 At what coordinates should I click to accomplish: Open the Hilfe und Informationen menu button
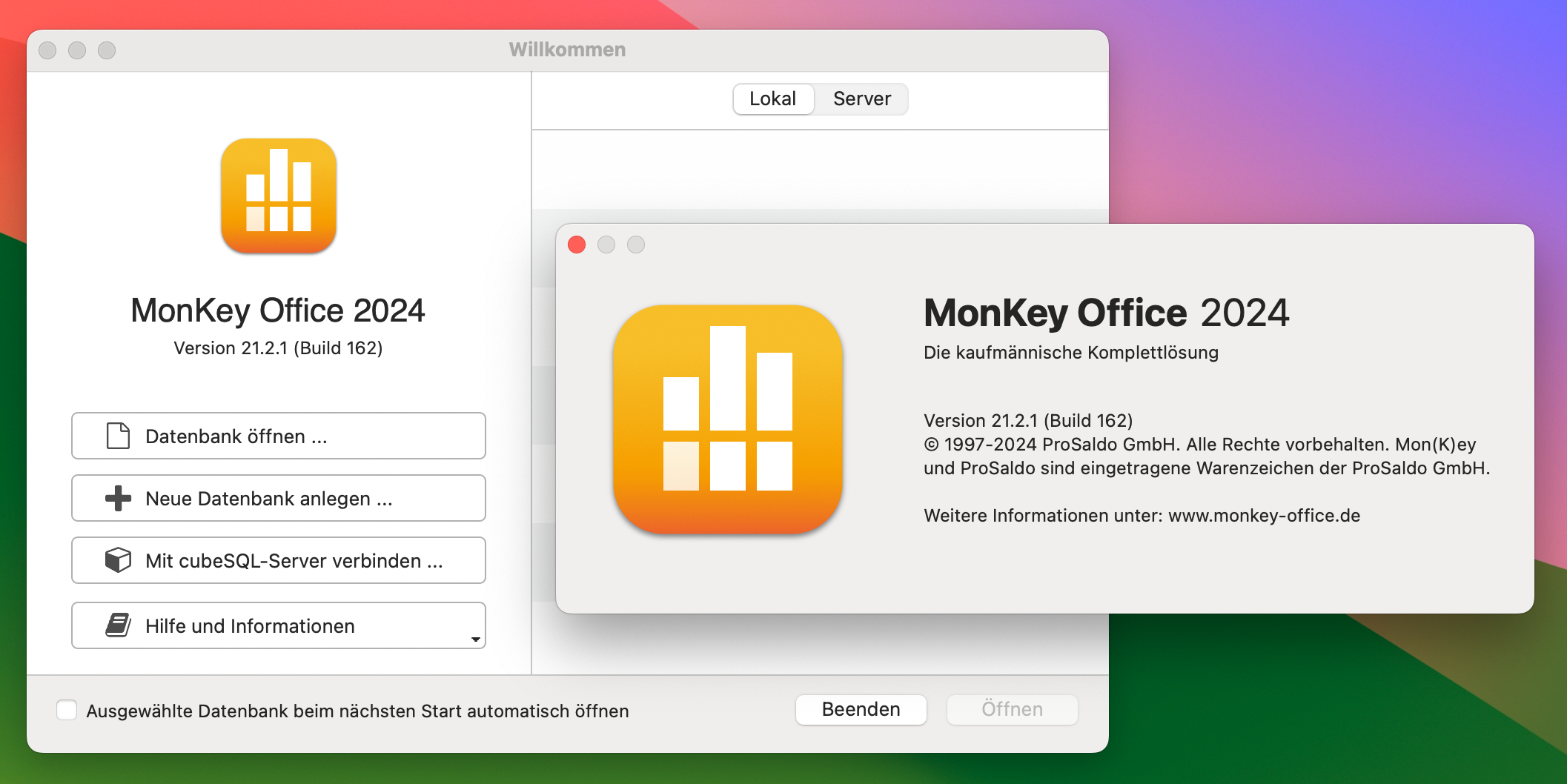click(x=279, y=625)
